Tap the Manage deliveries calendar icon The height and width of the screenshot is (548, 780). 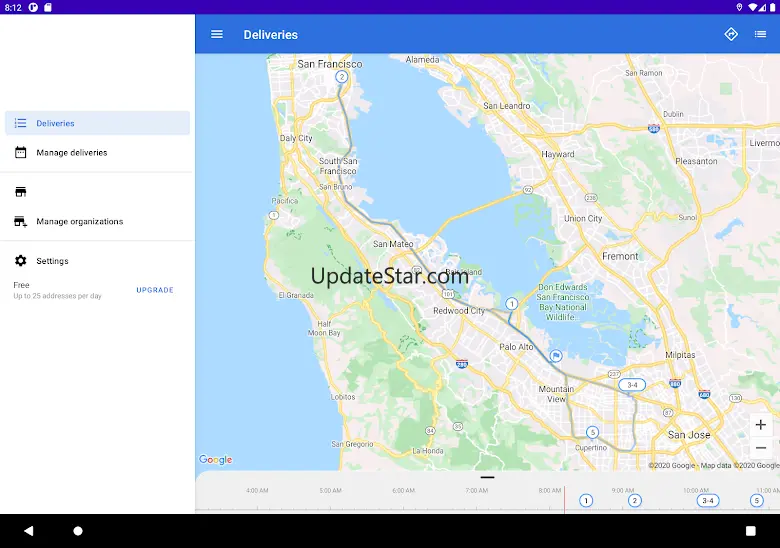click(20, 152)
